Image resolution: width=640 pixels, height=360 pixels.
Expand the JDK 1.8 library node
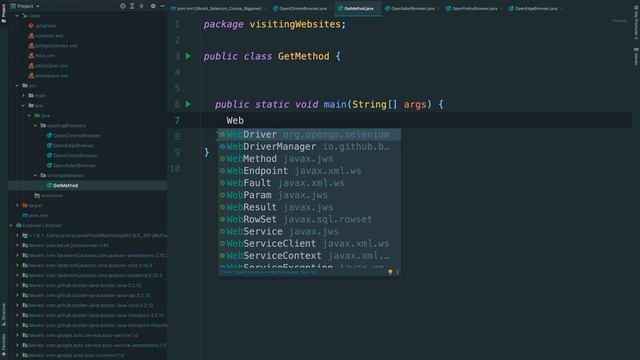17,236
